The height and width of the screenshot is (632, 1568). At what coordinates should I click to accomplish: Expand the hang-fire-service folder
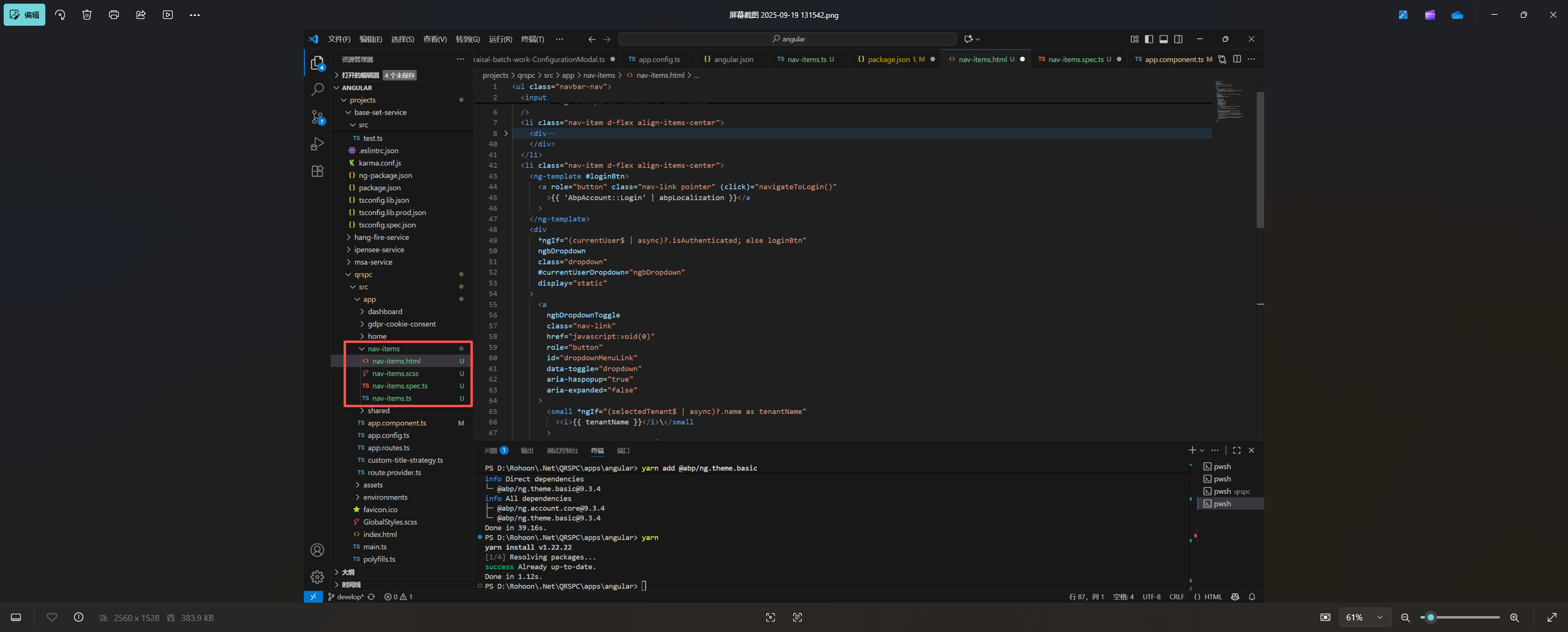(x=381, y=238)
